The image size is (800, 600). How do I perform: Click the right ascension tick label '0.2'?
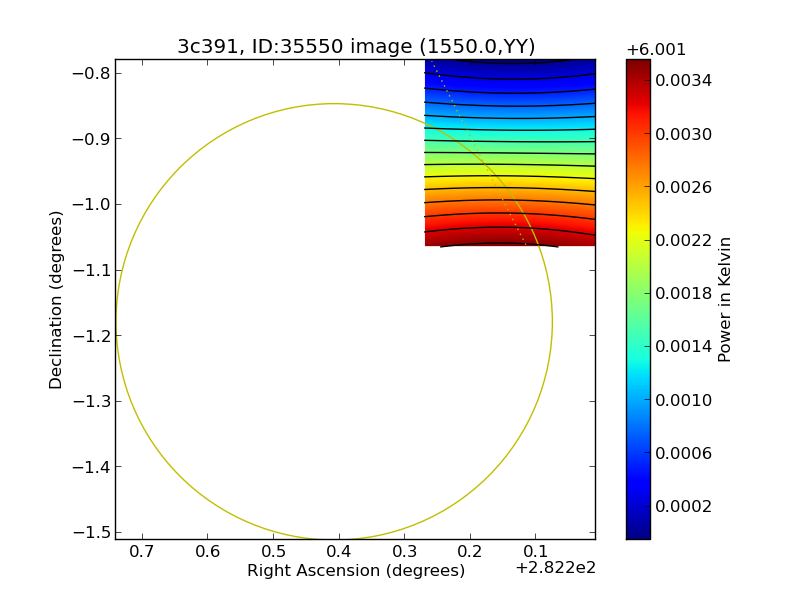tap(470, 552)
